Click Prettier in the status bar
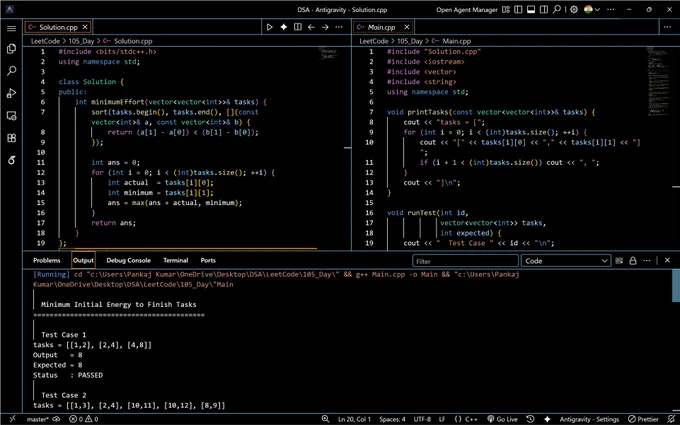This screenshot has height=425, width=680. pos(644,419)
